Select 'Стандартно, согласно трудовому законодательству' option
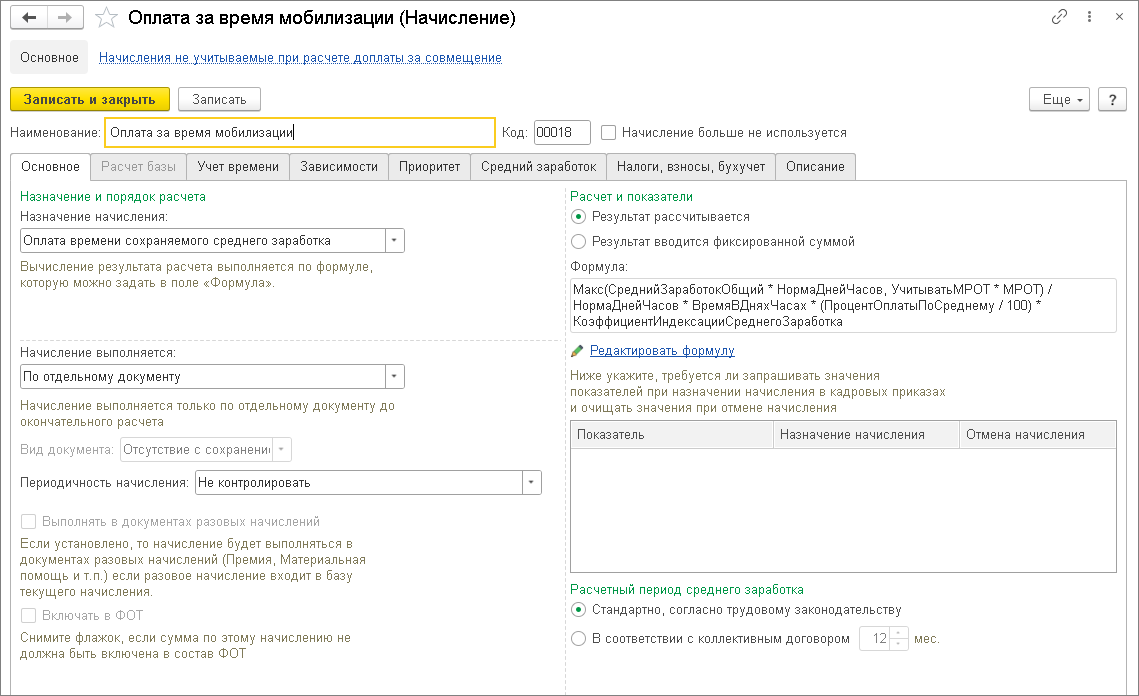1139x696 pixels. point(578,609)
